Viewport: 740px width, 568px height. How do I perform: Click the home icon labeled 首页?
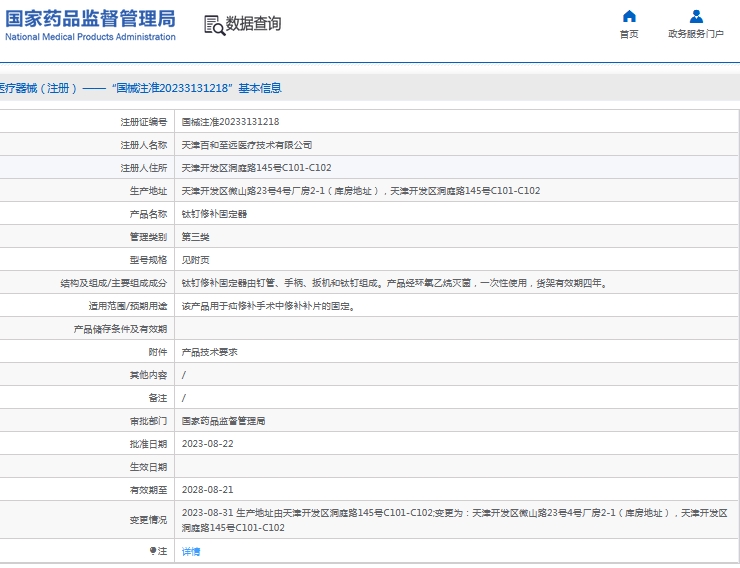pos(629,17)
